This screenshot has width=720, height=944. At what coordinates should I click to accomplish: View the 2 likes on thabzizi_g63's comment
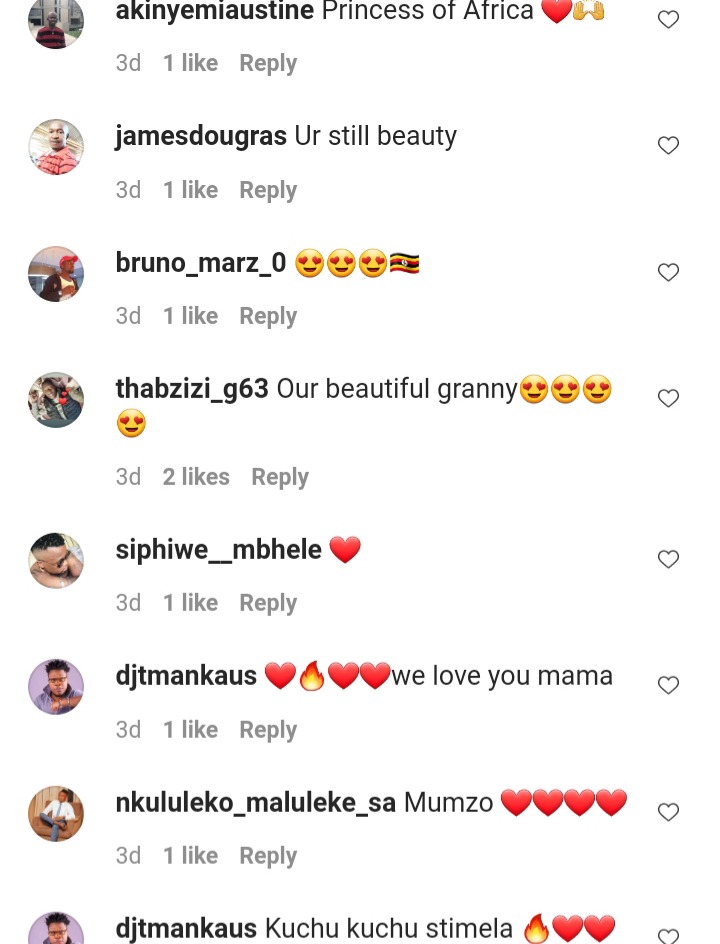click(x=196, y=477)
